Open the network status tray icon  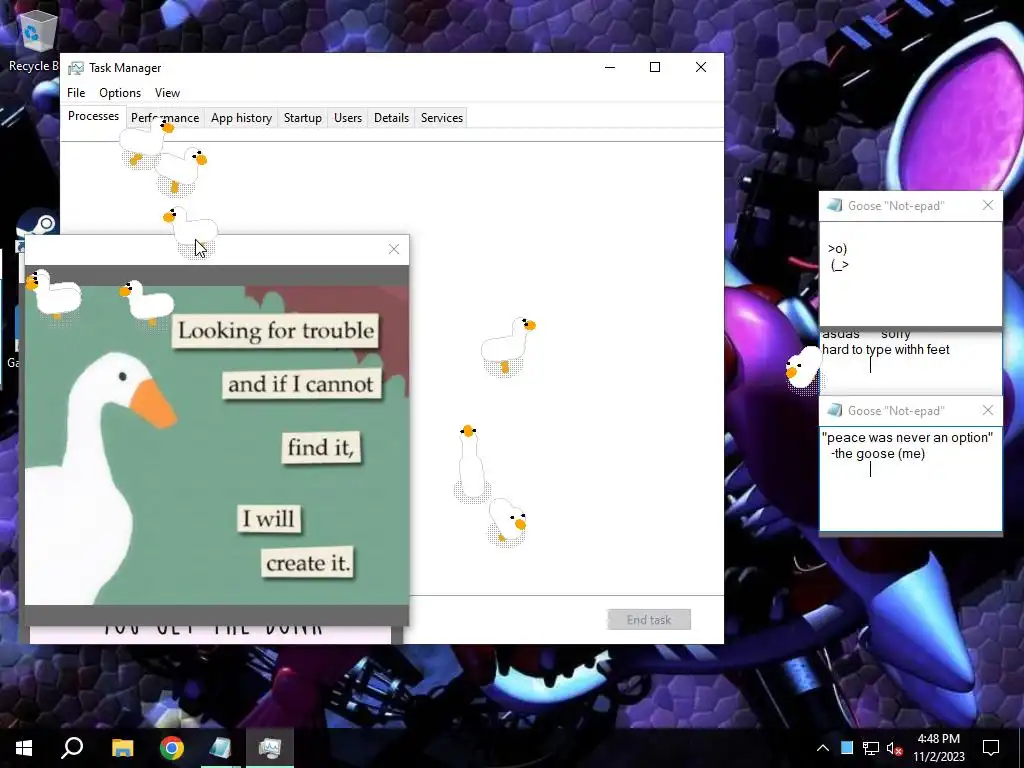click(x=871, y=748)
